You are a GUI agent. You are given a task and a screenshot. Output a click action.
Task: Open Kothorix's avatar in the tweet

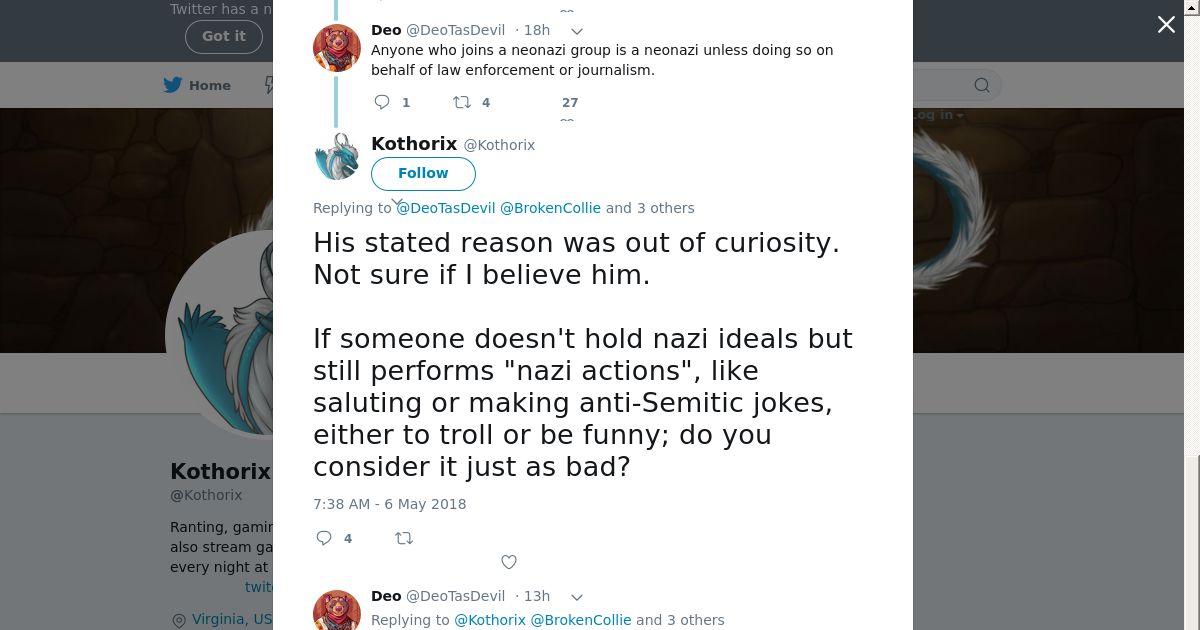click(x=337, y=157)
